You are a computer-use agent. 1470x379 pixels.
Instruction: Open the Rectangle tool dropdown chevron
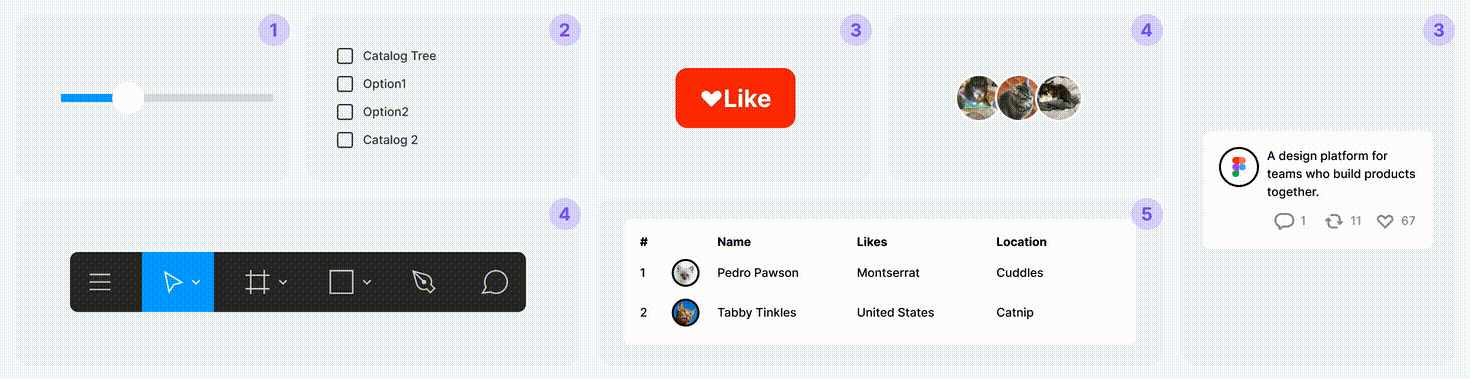367,283
